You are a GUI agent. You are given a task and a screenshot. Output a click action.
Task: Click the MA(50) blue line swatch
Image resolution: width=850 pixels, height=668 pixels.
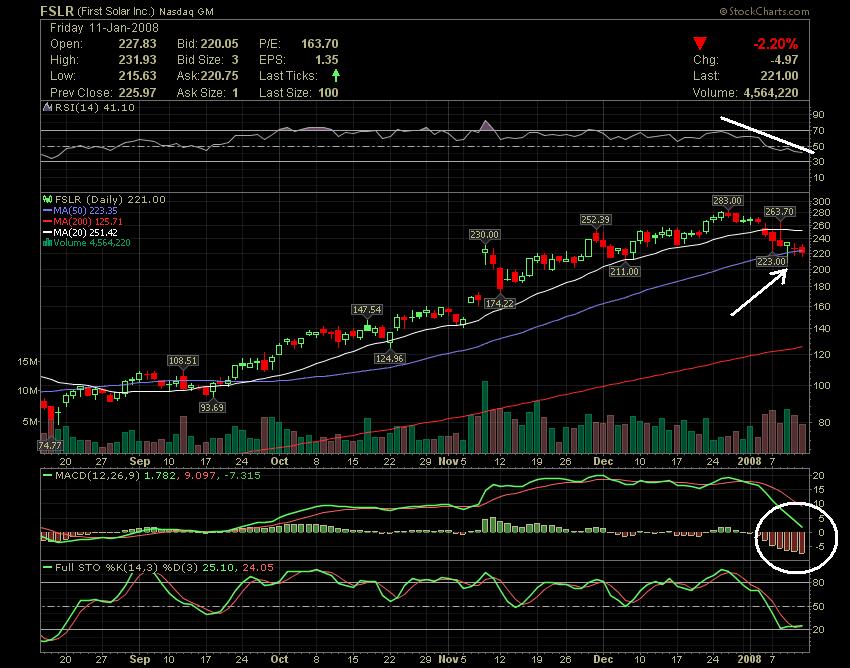[48, 210]
